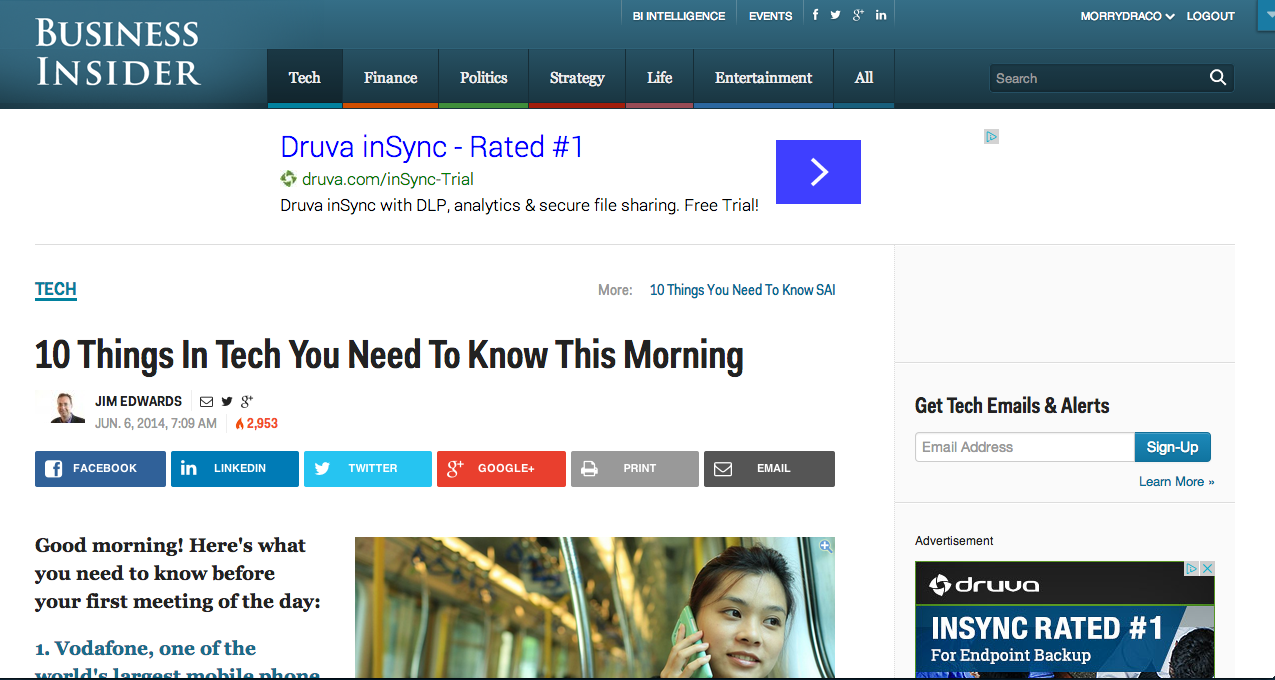The width and height of the screenshot is (1275, 680).
Task: Click 'JUN. 6, 2014, 7:09 AM' timestamp
Action: tap(156, 424)
